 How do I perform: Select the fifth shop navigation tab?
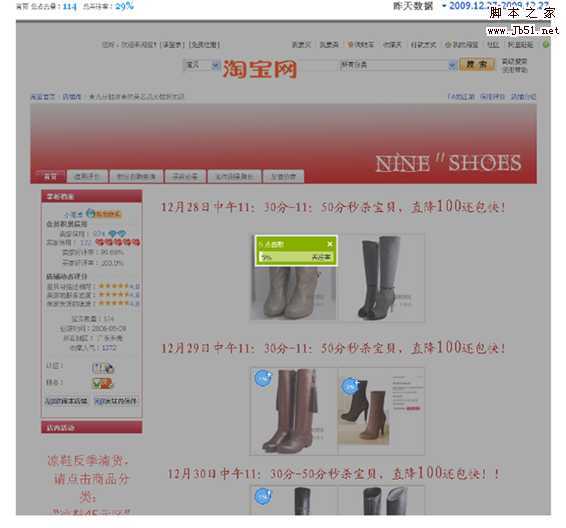[x=234, y=176]
